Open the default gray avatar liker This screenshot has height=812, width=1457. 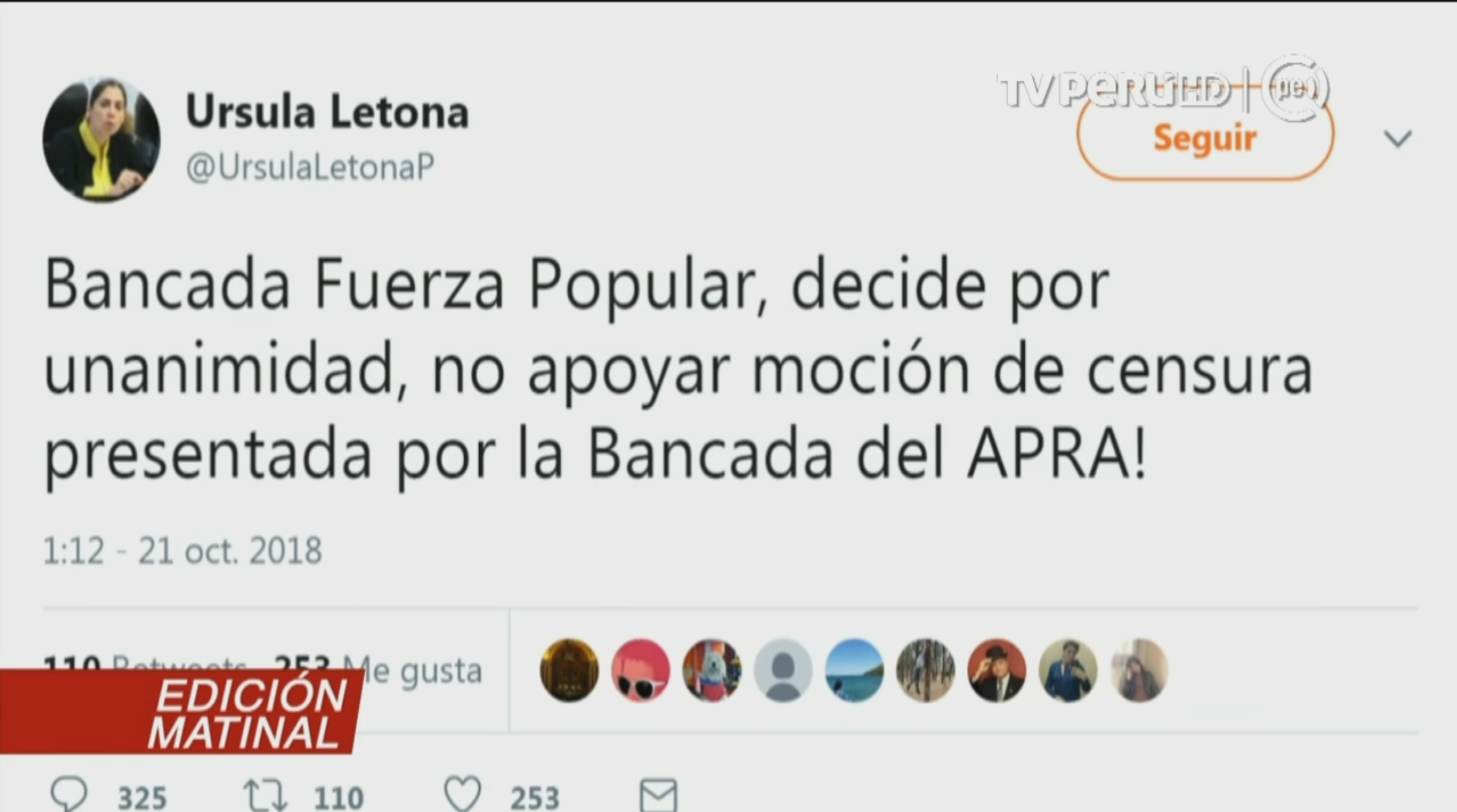point(783,671)
